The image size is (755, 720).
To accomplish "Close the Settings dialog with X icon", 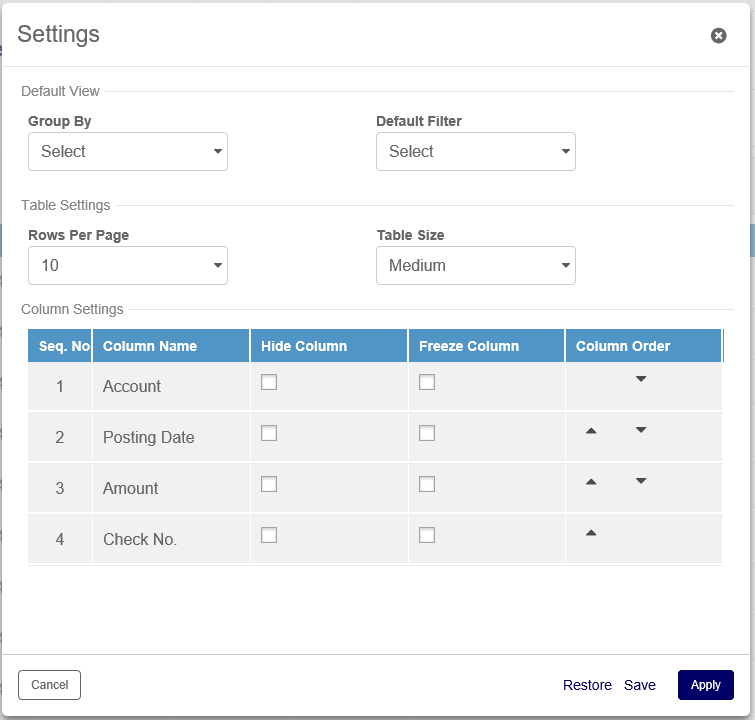I will (718, 36).
